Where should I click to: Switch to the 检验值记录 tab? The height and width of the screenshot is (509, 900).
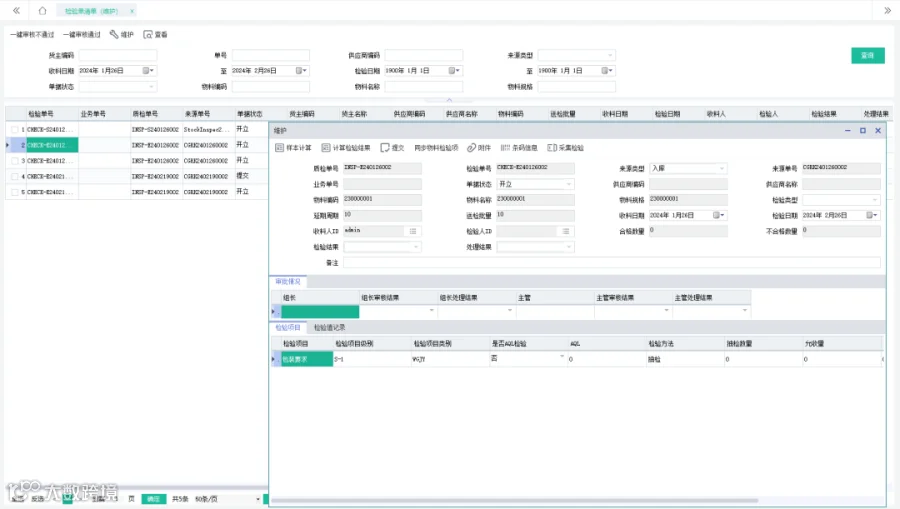329,328
